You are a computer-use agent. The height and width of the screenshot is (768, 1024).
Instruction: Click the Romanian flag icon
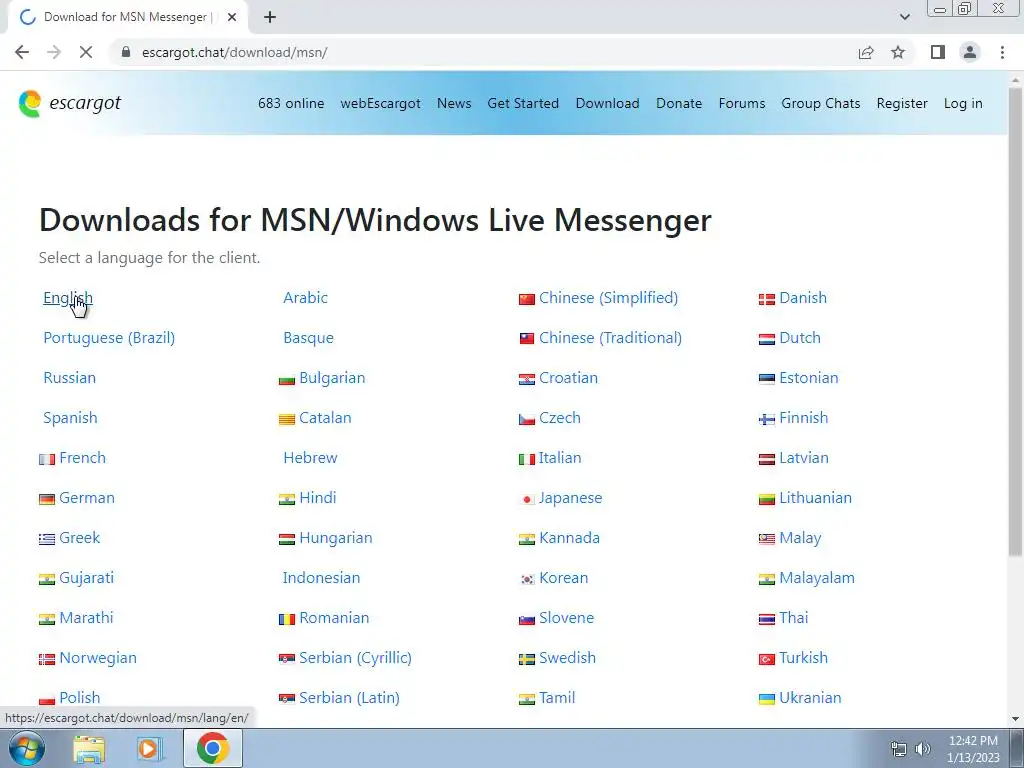[x=287, y=620]
